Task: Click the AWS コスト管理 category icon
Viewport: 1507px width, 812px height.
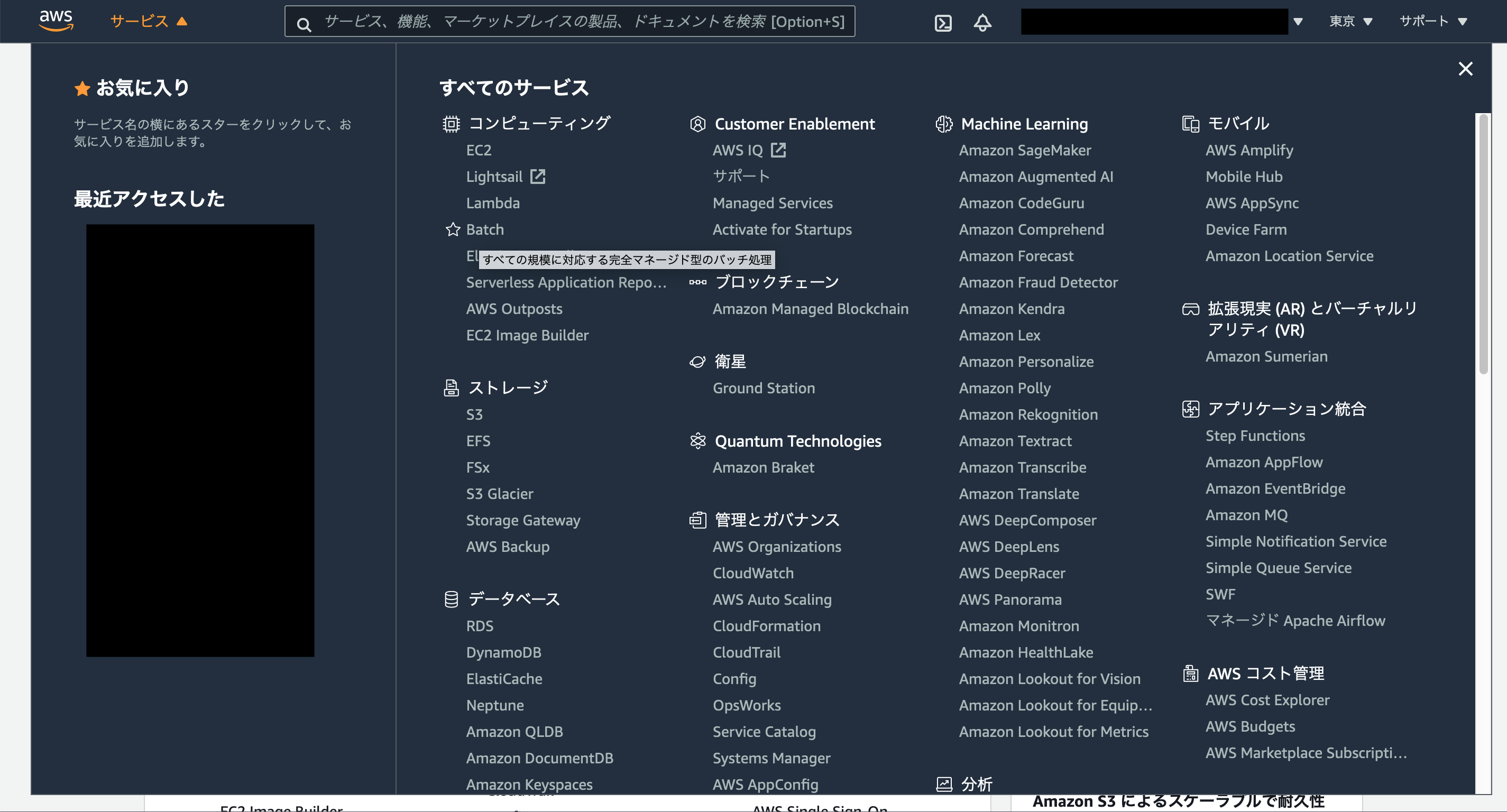Action: (1190, 673)
